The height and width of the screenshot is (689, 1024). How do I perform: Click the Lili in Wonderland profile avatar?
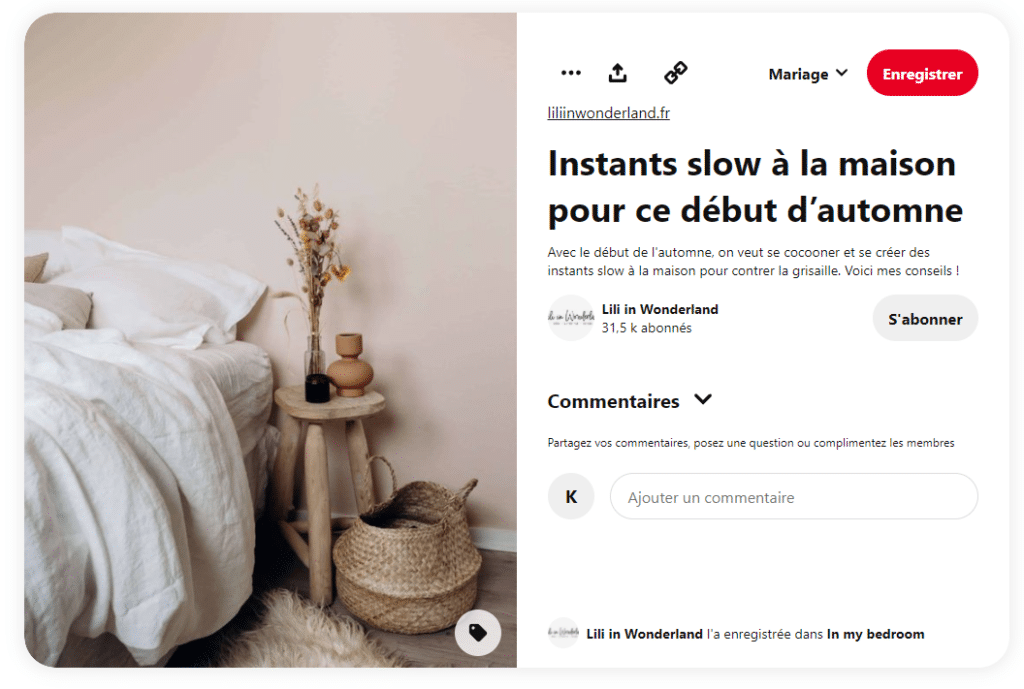(x=571, y=318)
